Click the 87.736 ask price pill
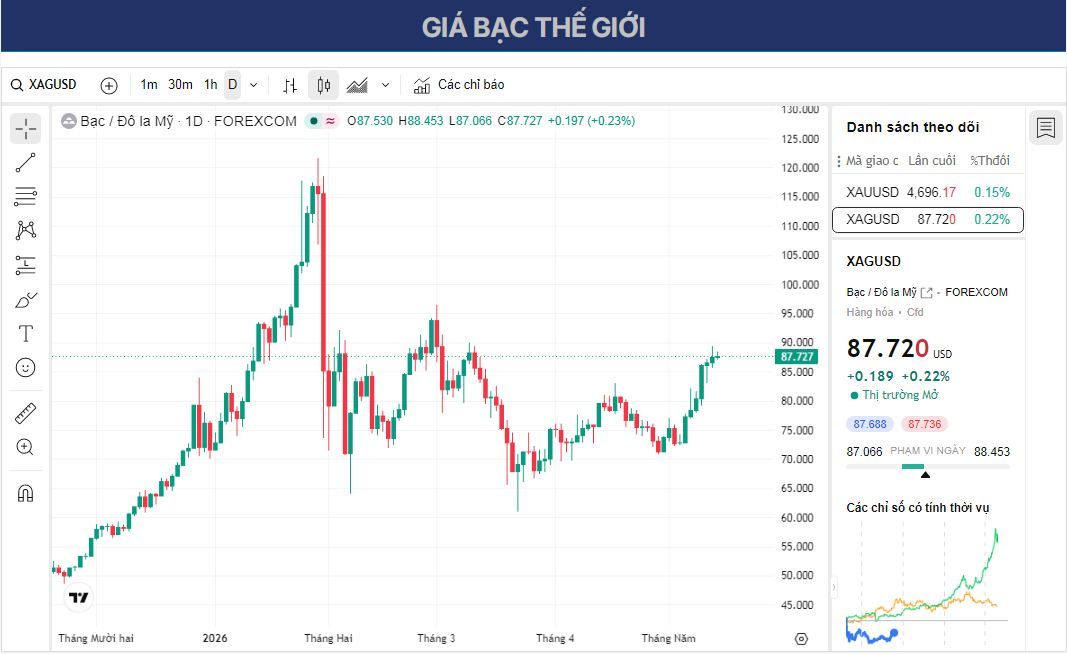 924,424
